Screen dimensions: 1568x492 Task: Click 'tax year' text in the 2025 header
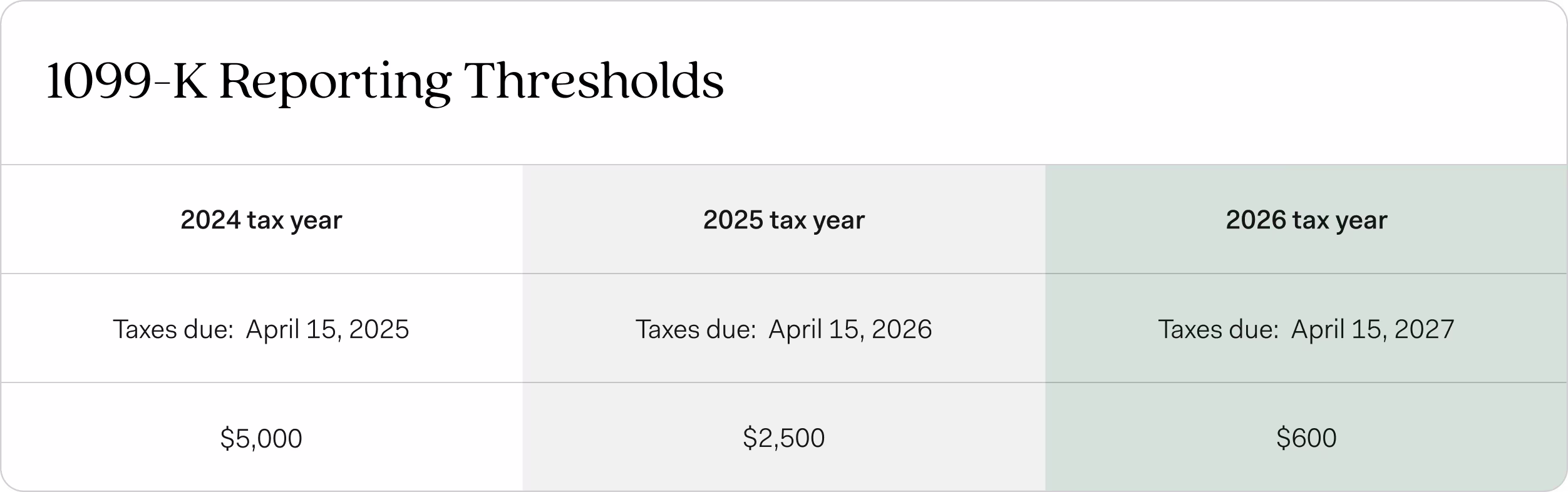817,221
